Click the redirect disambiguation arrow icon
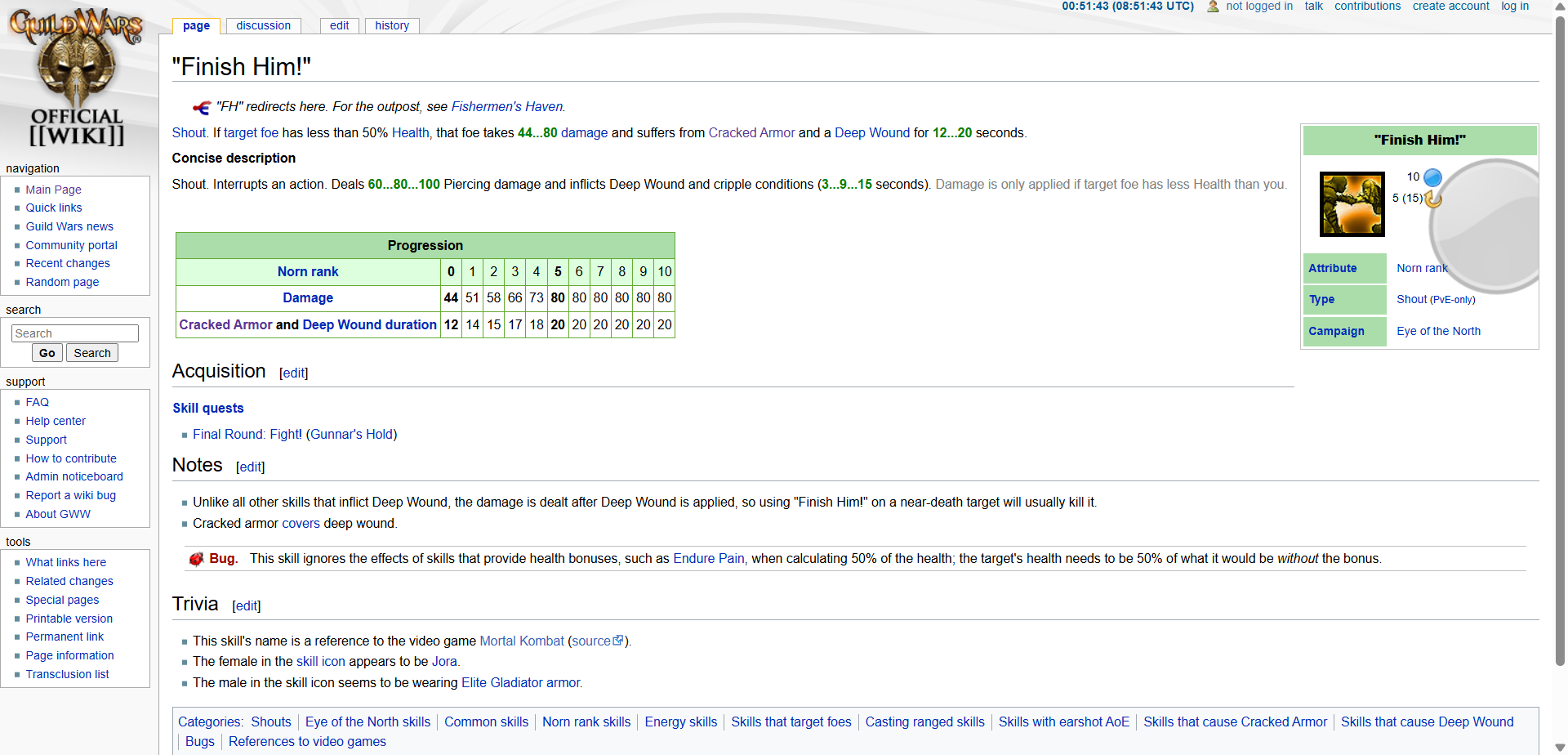 [x=201, y=107]
